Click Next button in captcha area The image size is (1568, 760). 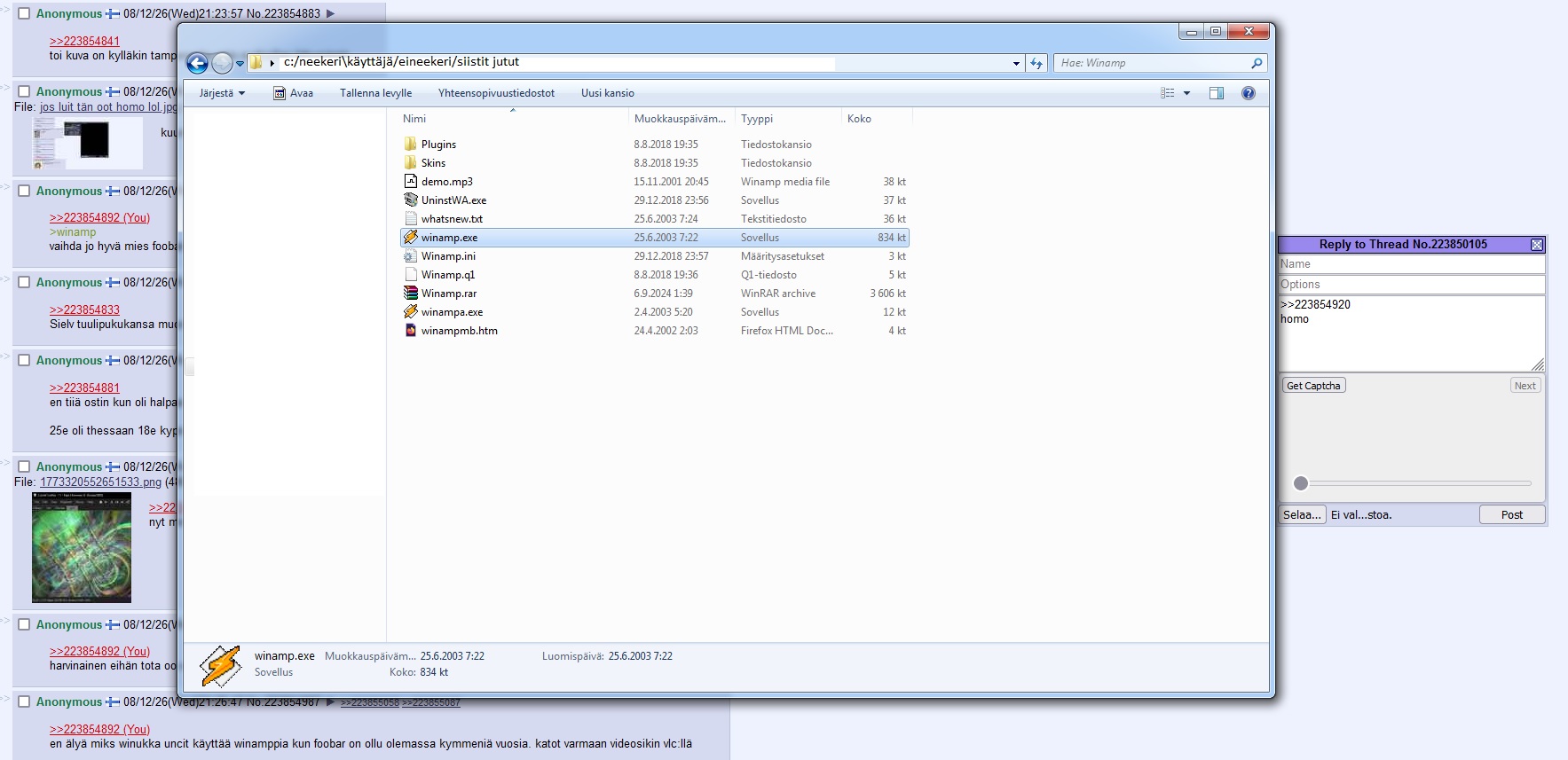(x=1525, y=386)
